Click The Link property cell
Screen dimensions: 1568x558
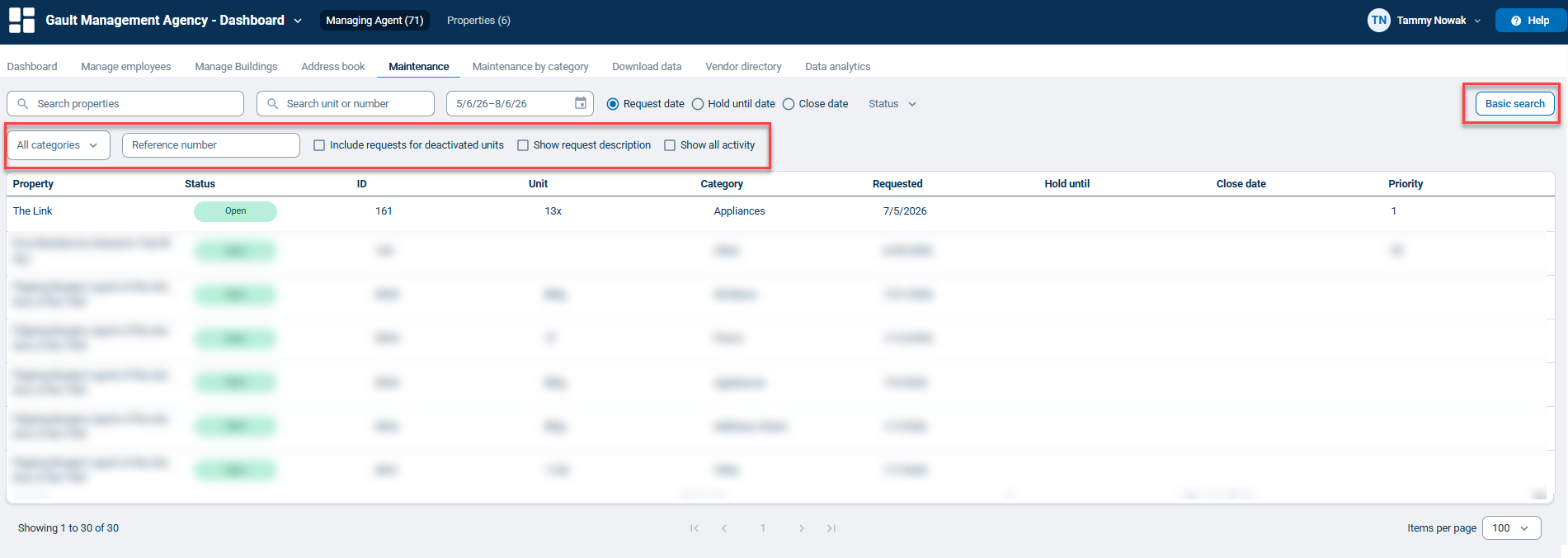point(33,211)
